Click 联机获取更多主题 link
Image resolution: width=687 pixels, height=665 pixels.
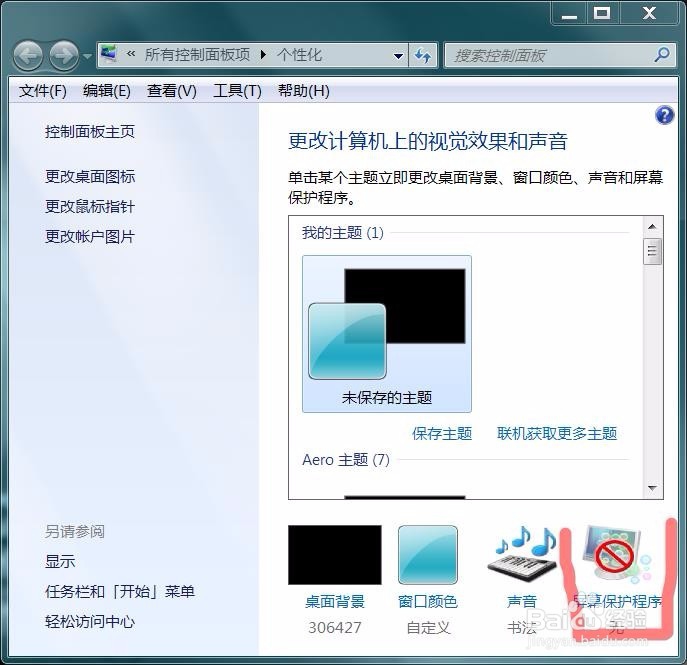pos(557,434)
